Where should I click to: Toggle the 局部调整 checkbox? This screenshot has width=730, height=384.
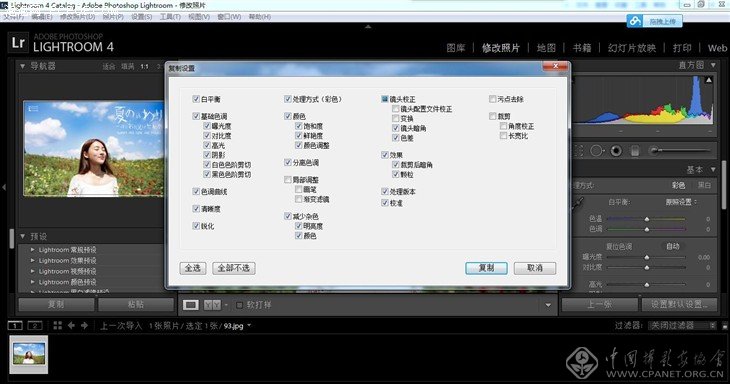click(288, 179)
